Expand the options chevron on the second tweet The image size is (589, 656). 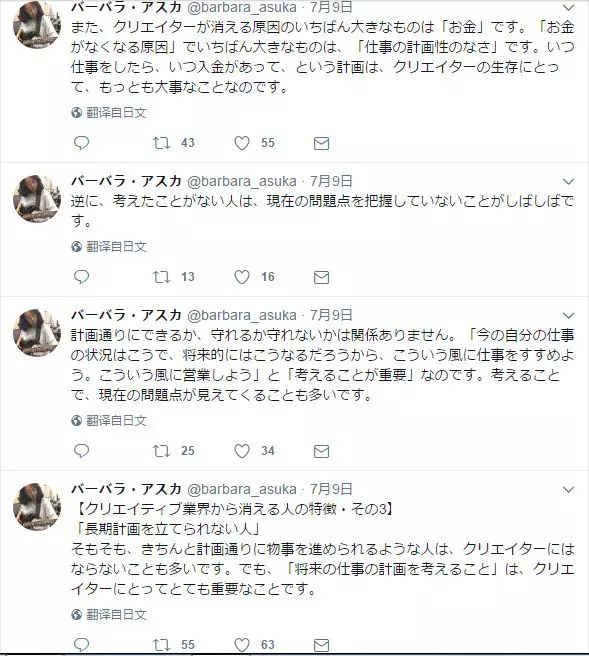point(568,182)
